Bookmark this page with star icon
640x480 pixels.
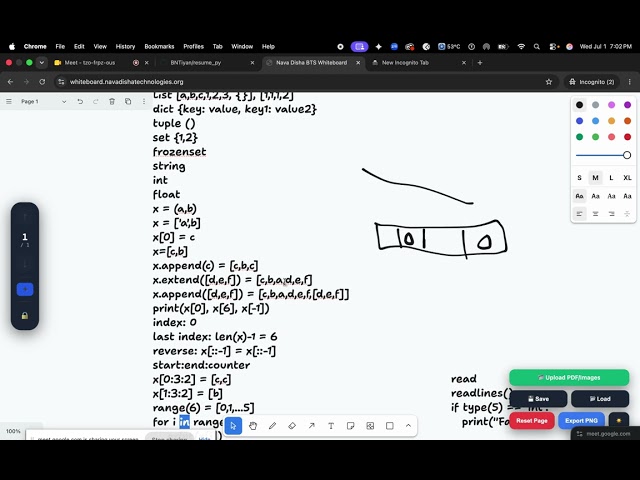coord(549,82)
